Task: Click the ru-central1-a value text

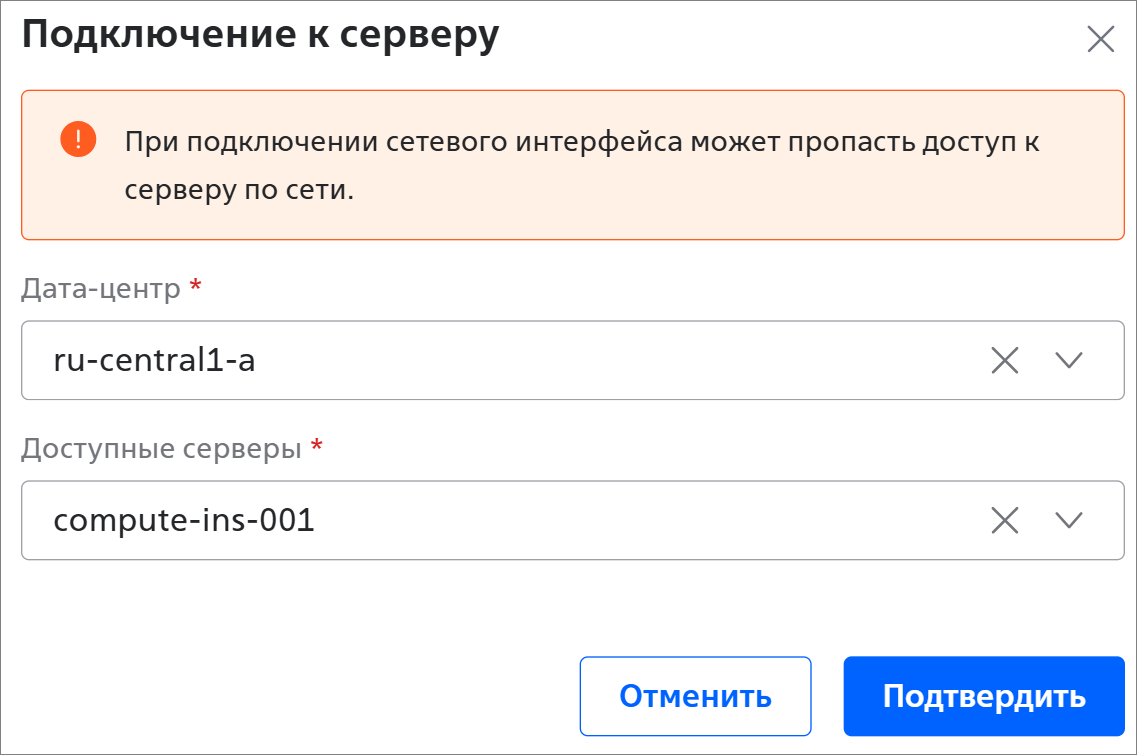Action: click(x=154, y=360)
